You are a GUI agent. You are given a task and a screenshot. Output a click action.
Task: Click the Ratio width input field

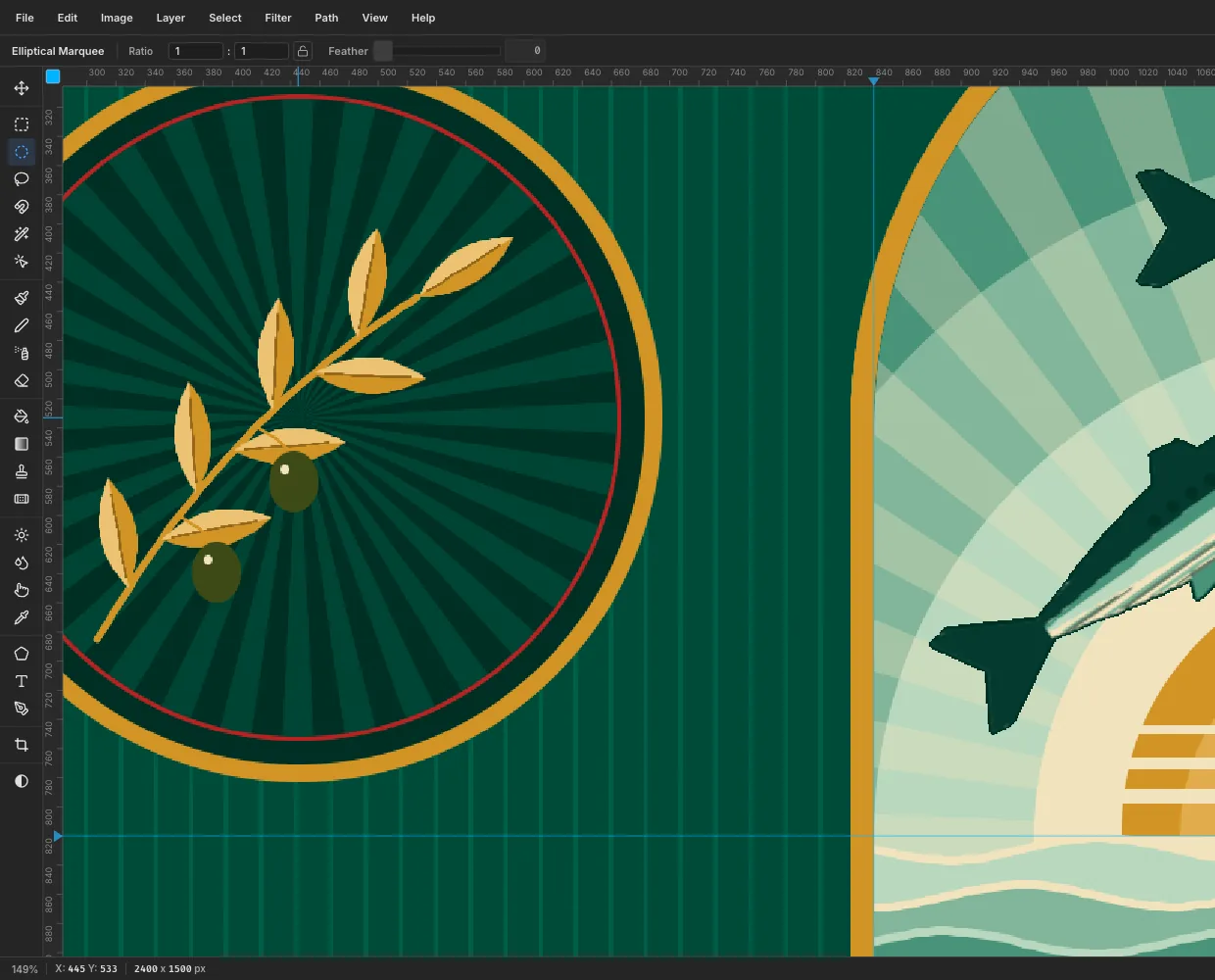click(x=196, y=51)
